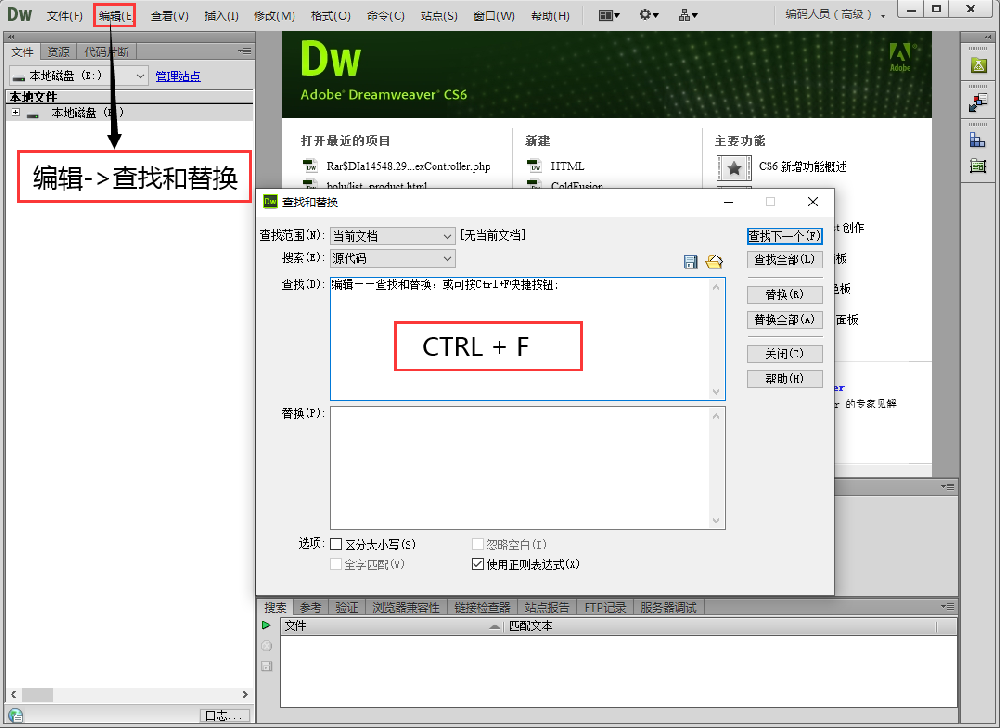Open the options menu icon of the gray middle panel
The height and width of the screenshot is (728, 1000).
(x=948, y=487)
